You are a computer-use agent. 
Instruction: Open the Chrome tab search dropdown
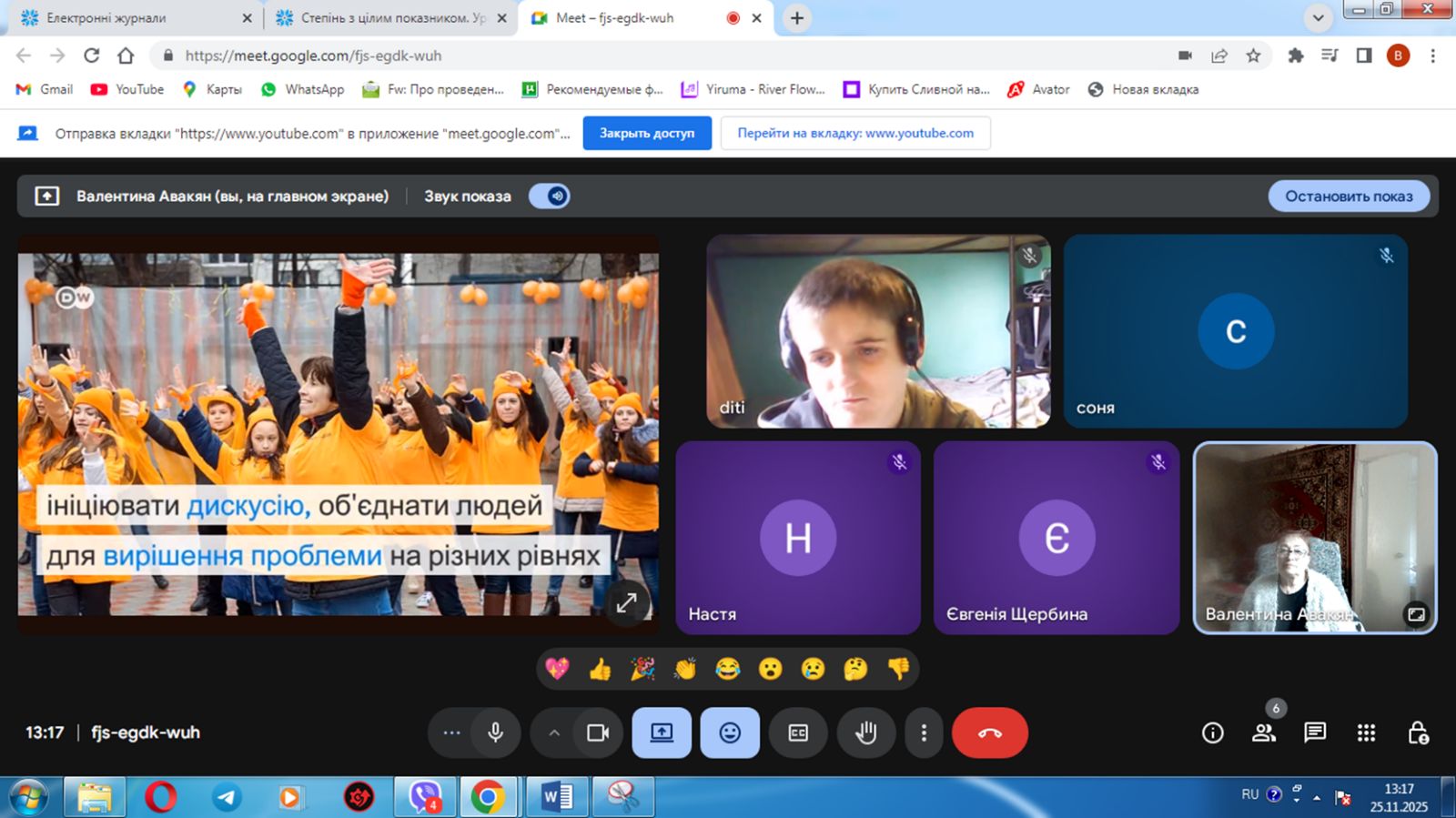tap(1318, 18)
